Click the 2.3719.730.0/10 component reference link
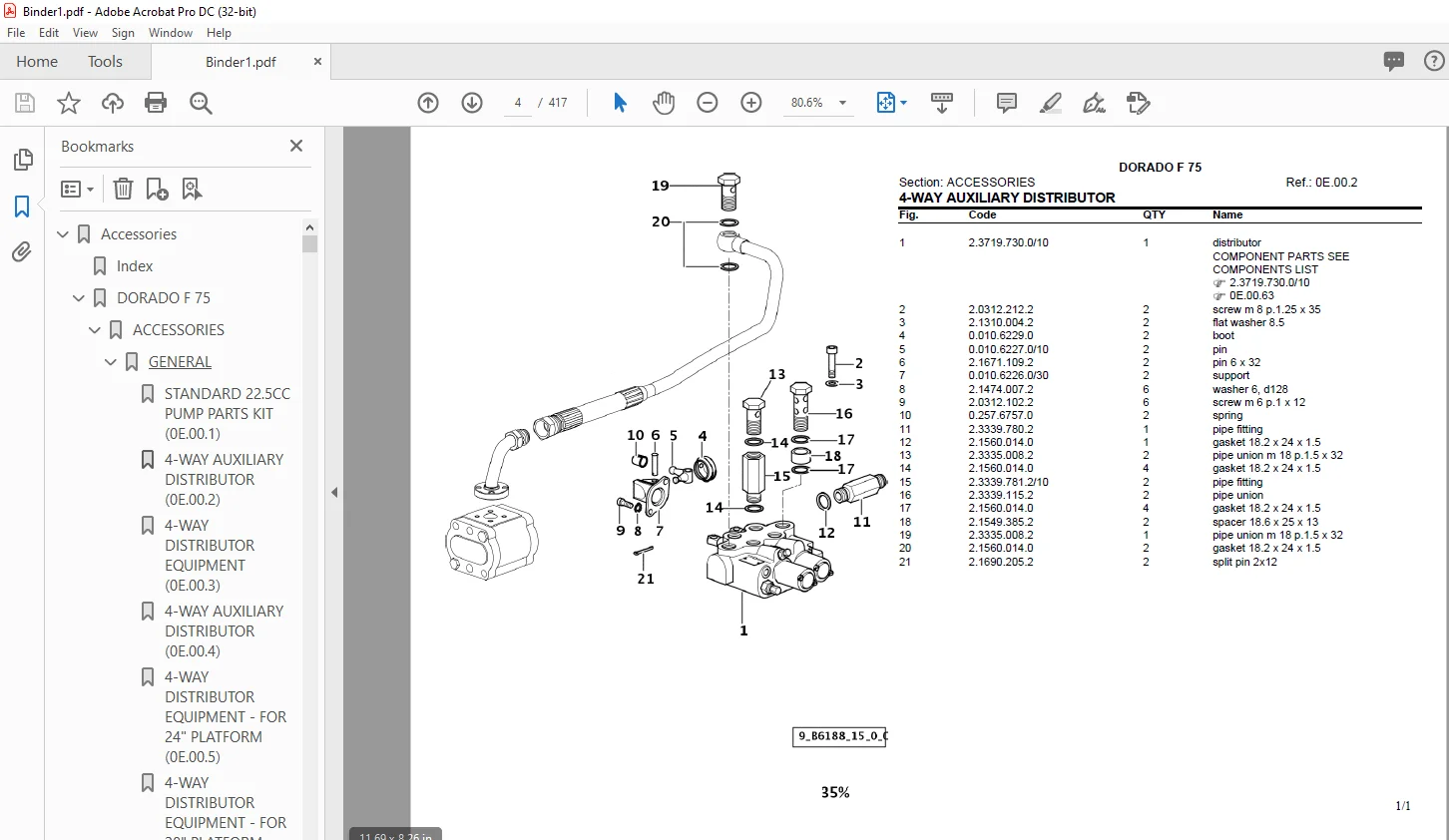This screenshot has height=840, width=1449. click(x=1269, y=283)
